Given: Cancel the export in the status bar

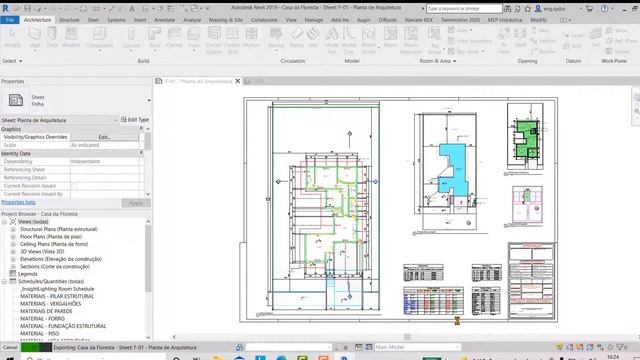Looking at the screenshot, I should click(10, 347).
